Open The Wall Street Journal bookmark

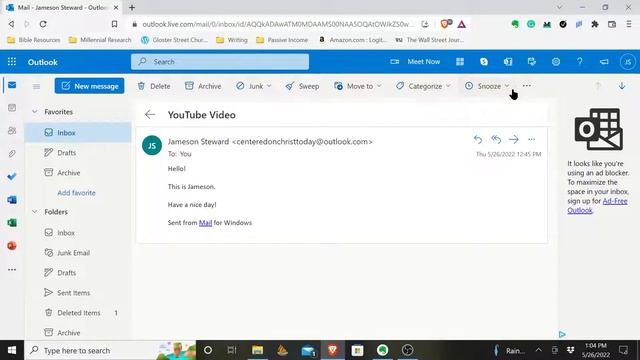coord(430,40)
